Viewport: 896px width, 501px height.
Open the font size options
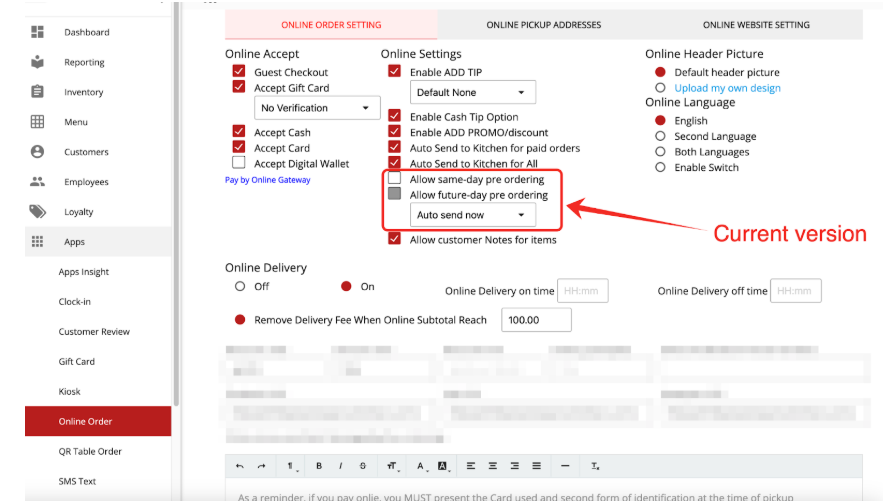pos(392,466)
